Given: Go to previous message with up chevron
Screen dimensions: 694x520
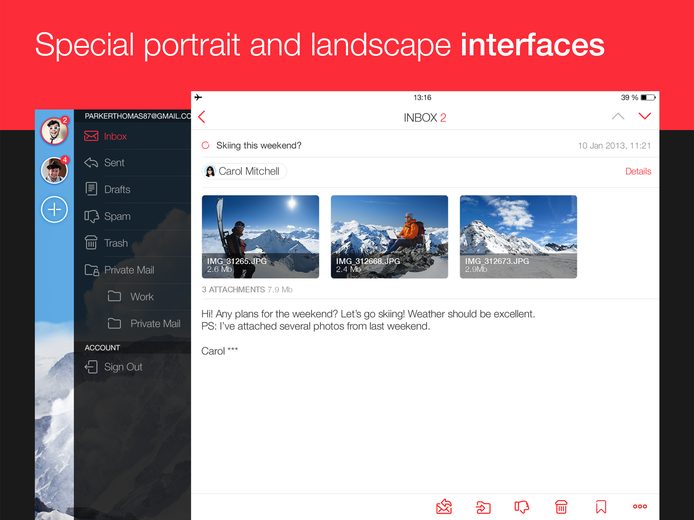Looking at the screenshot, I should 618,116.
